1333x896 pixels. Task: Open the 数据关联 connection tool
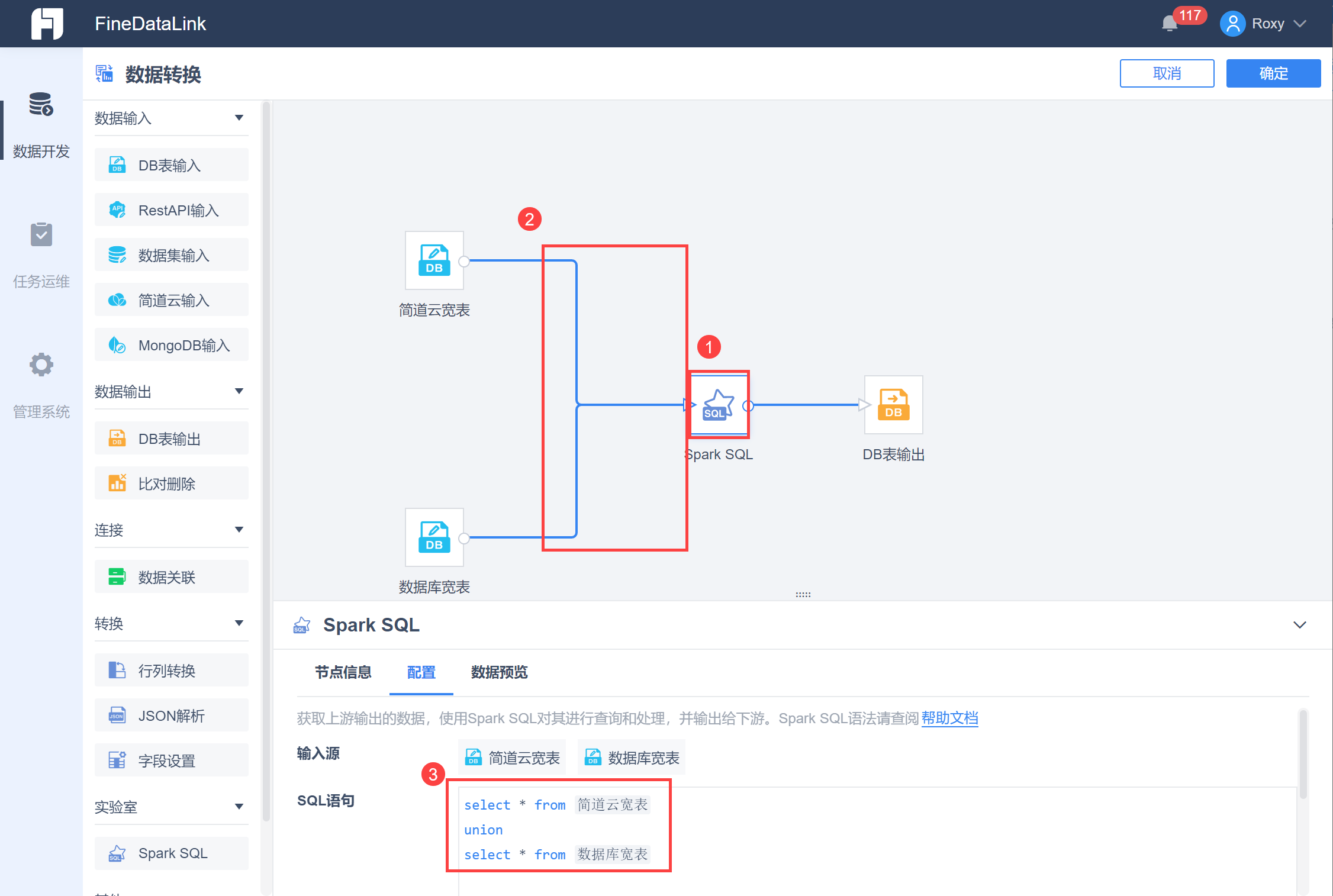click(171, 576)
